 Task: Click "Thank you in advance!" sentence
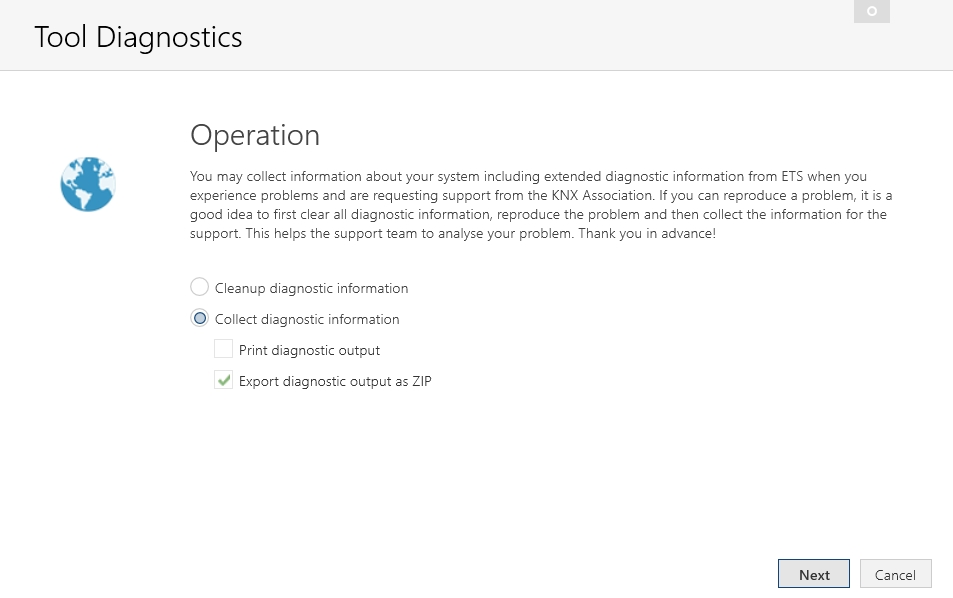[647, 233]
